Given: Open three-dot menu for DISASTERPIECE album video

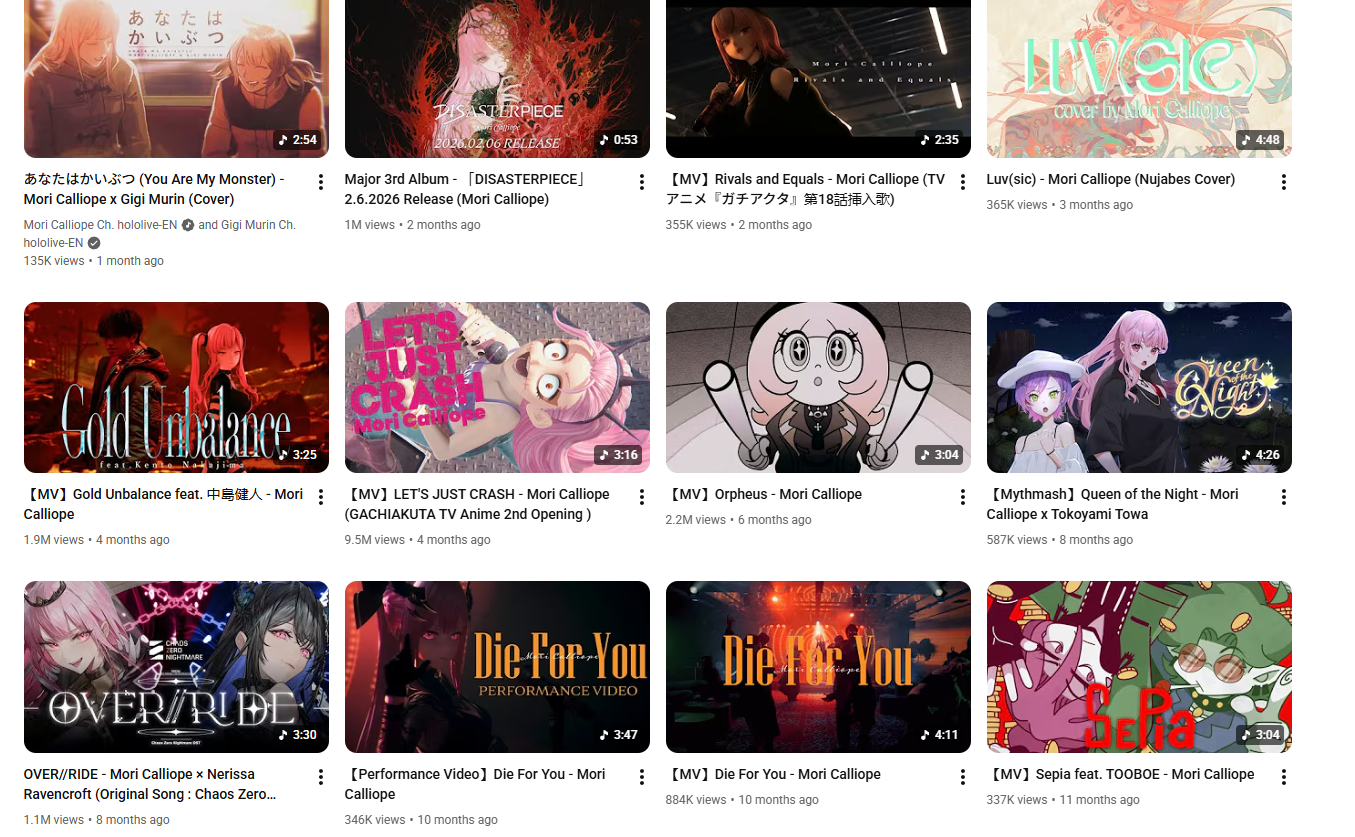Looking at the screenshot, I should (641, 182).
